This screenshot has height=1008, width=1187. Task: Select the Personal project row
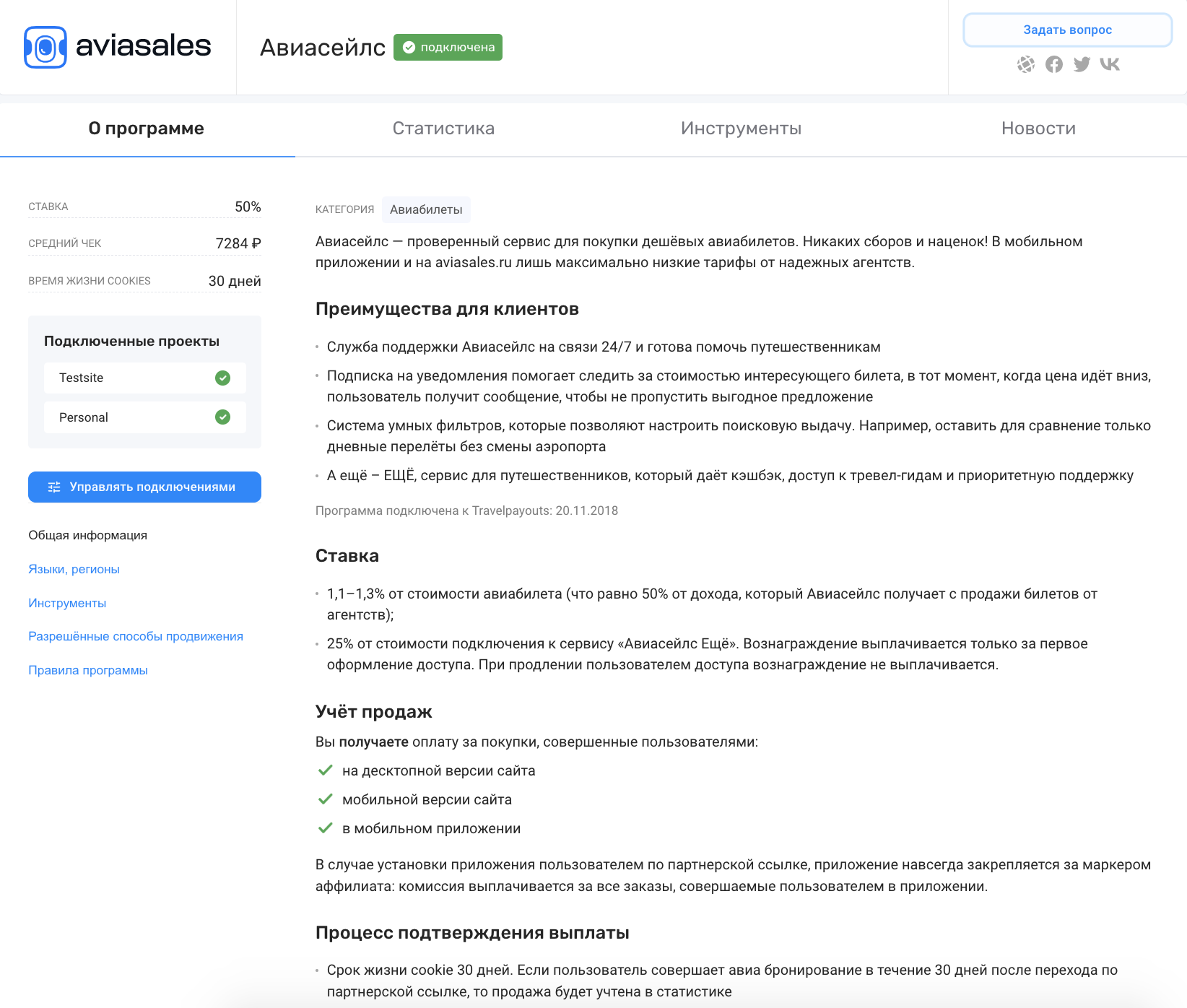point(144,417)
